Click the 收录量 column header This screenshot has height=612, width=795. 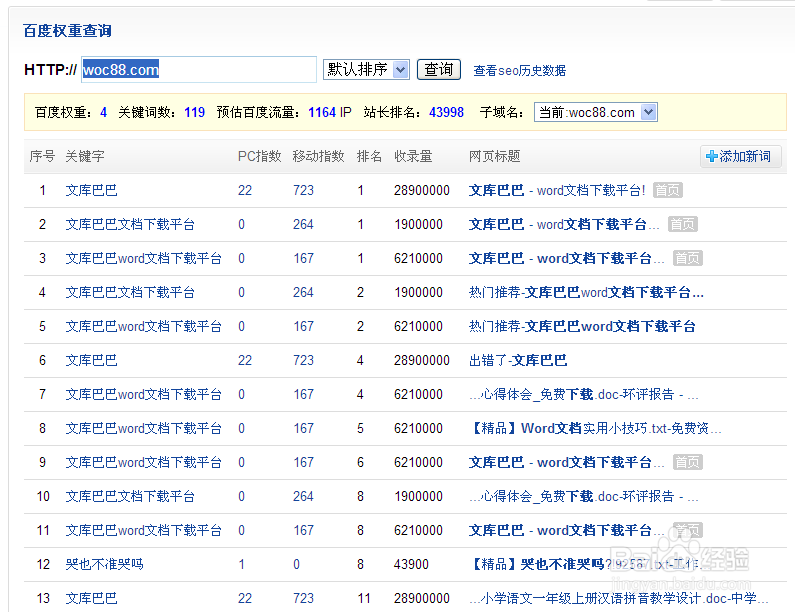pos(413,156)
